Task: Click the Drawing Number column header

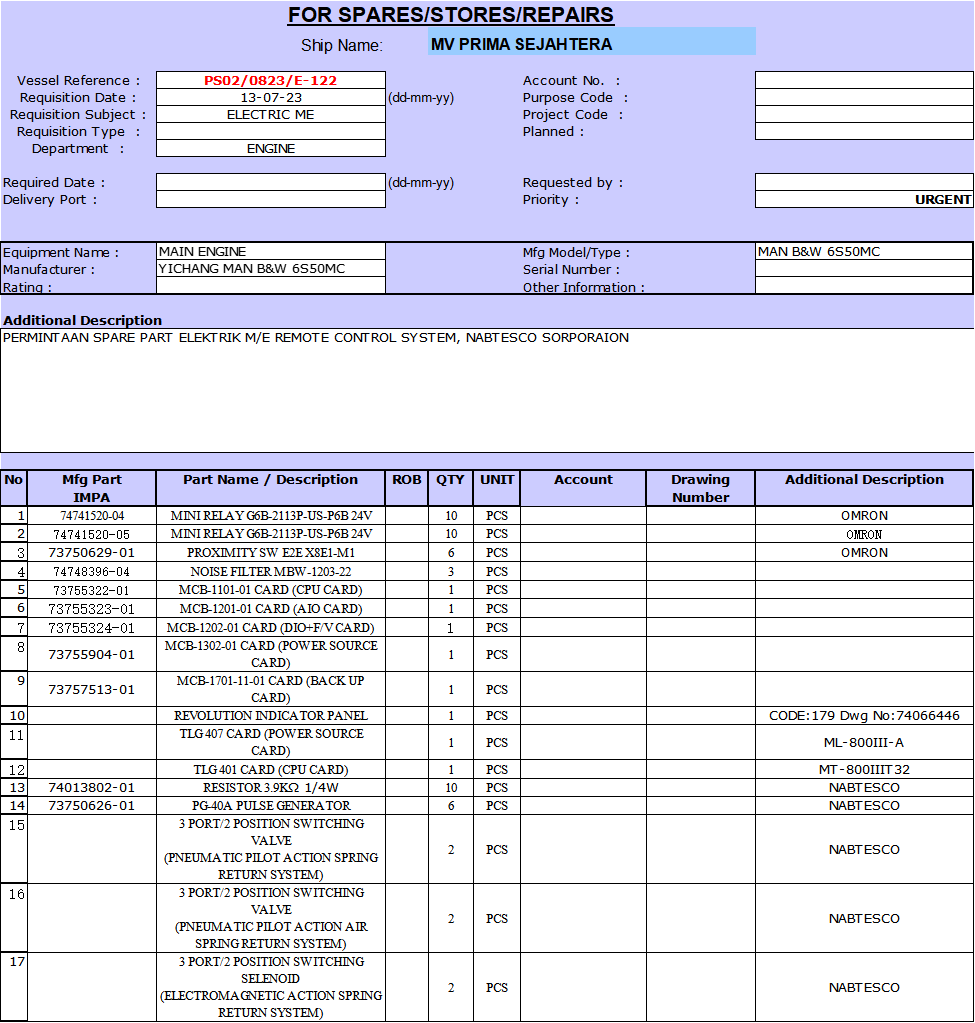Action: (700, 488)
